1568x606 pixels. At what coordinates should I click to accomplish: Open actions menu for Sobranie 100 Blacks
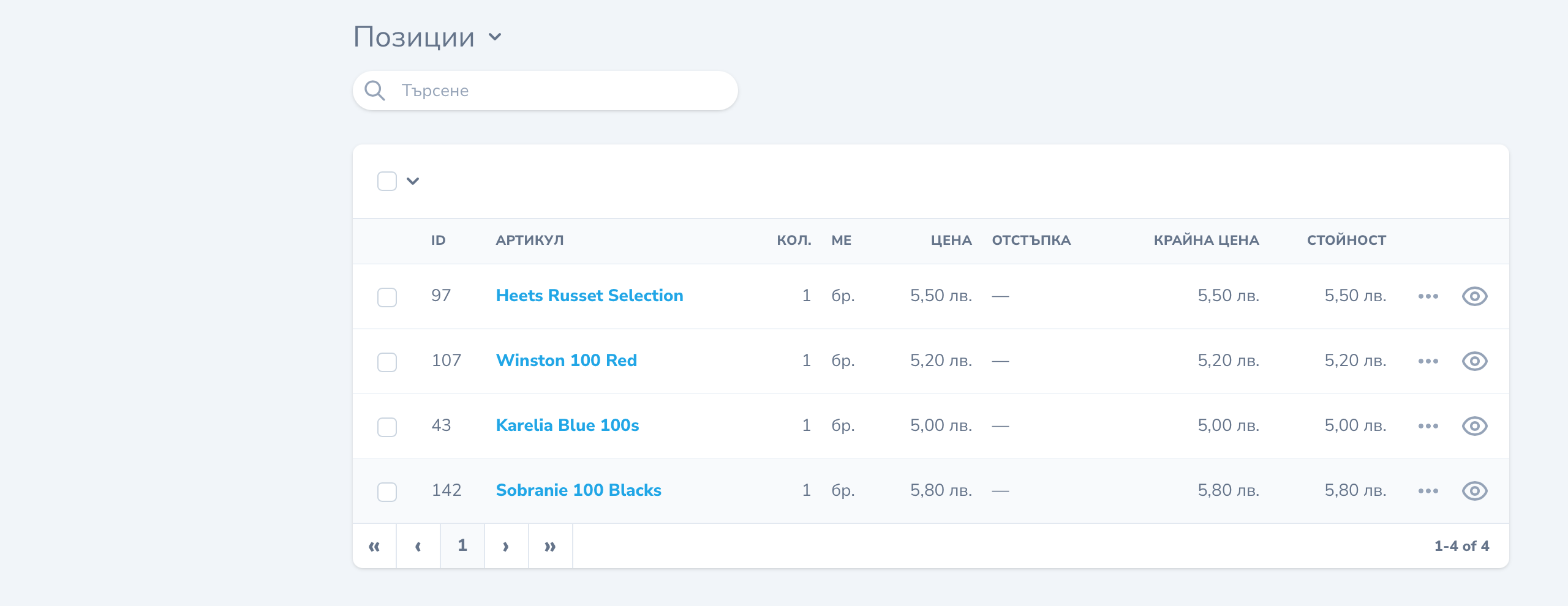point(1428,491)
